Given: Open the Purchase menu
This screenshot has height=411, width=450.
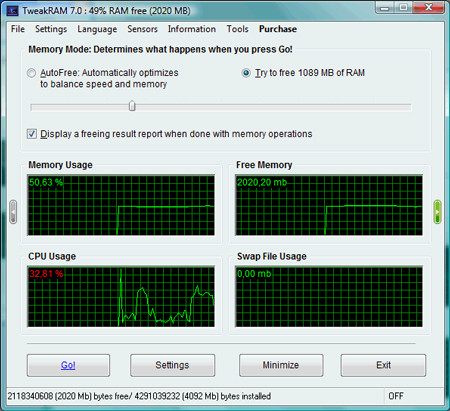Looking at the screenshot, I should [x=278, y=29].
